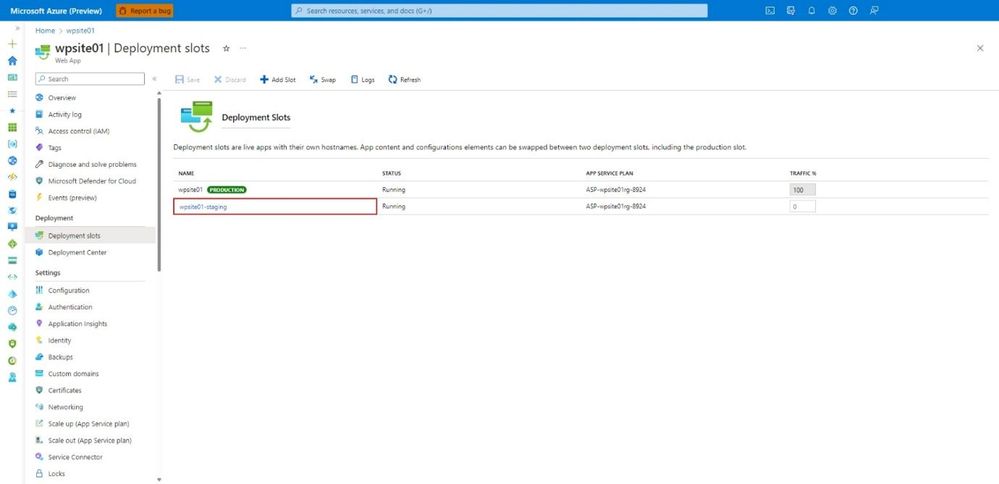Click traffic percent field showing 100
Image resolution: width=999 pixels, height=484 pixels.
pos(802,190)
